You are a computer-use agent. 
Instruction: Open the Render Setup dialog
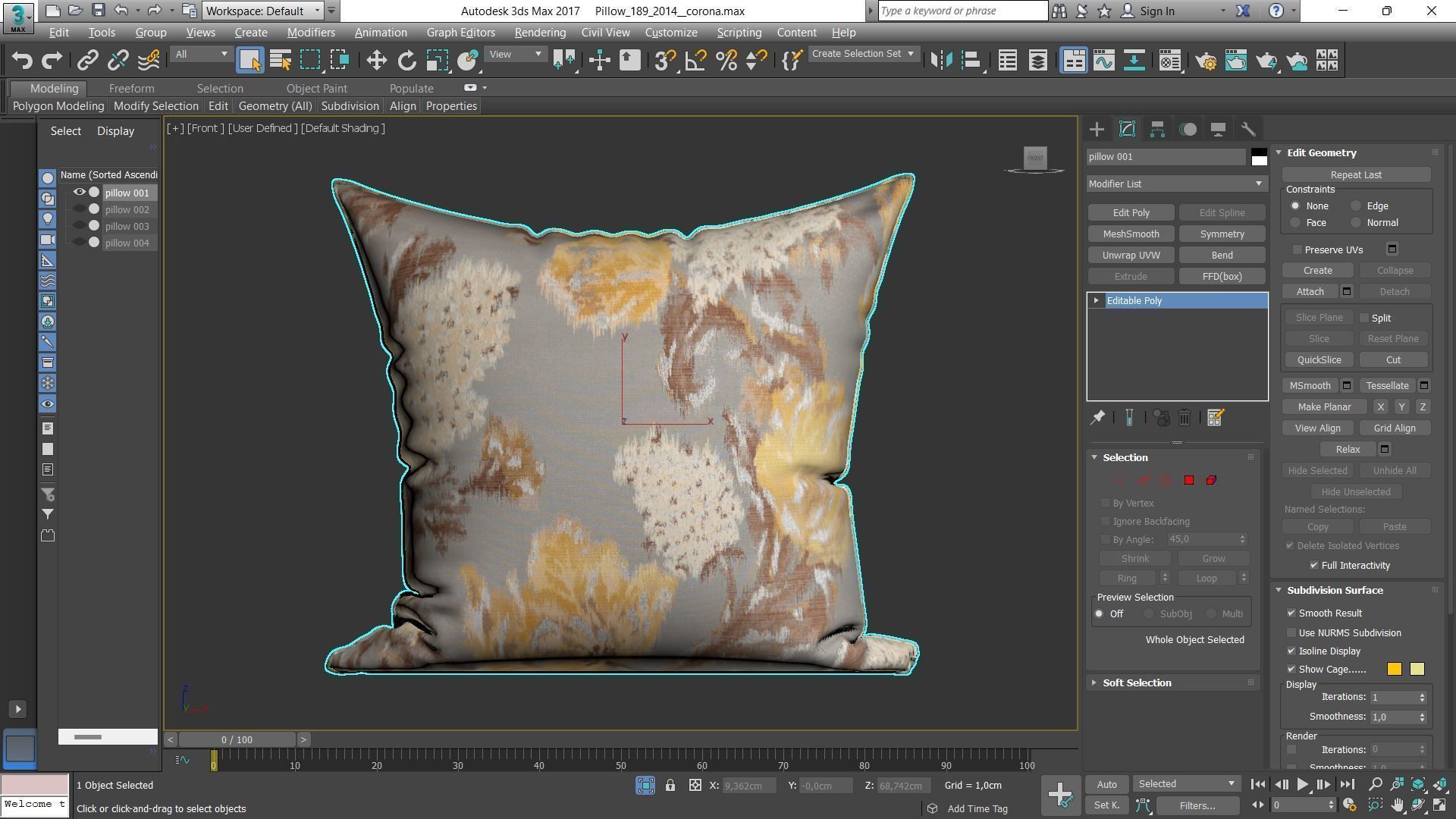(1206, 61)
